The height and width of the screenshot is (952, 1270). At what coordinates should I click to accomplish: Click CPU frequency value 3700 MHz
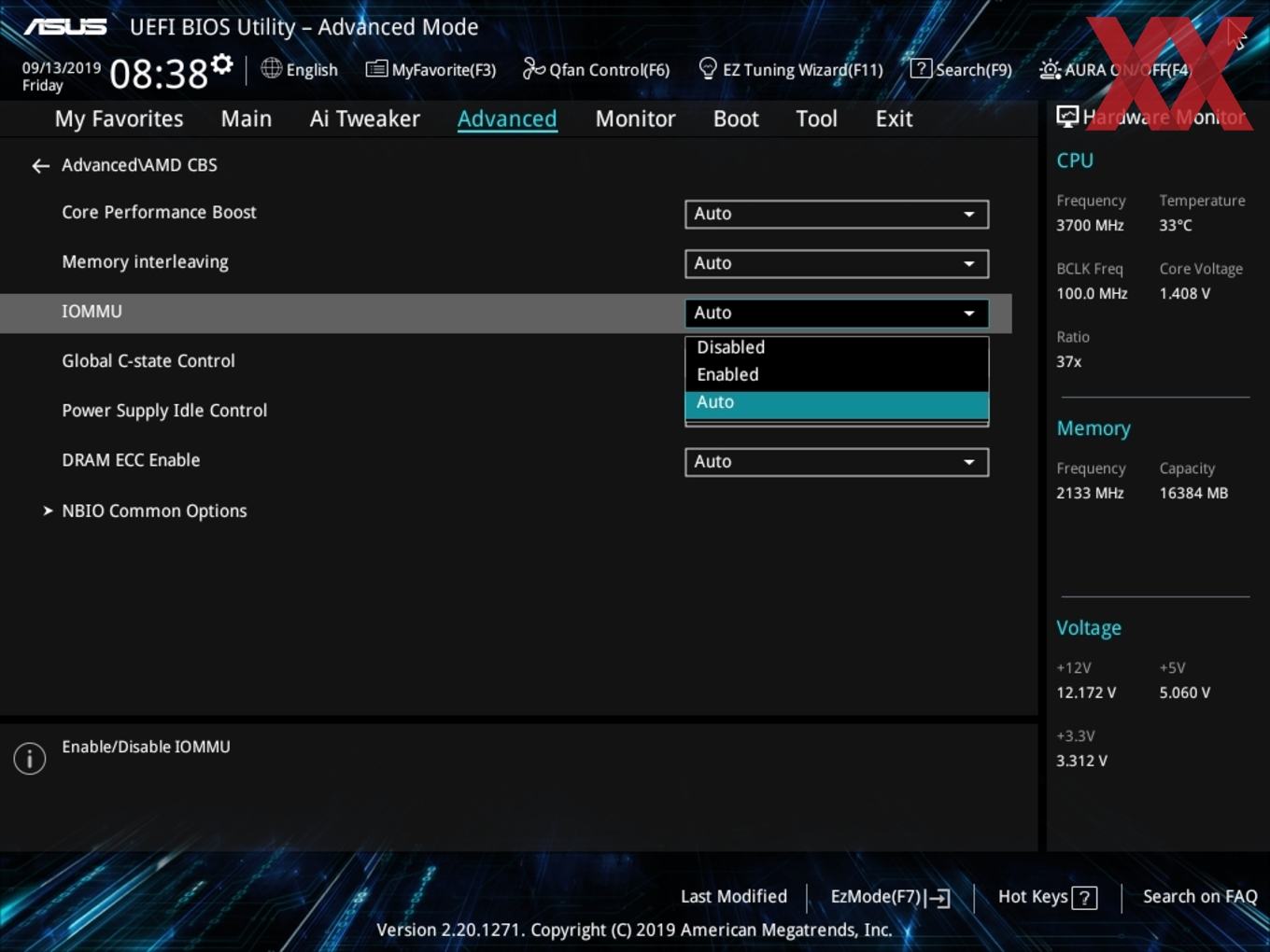(x=1090, y=226)
